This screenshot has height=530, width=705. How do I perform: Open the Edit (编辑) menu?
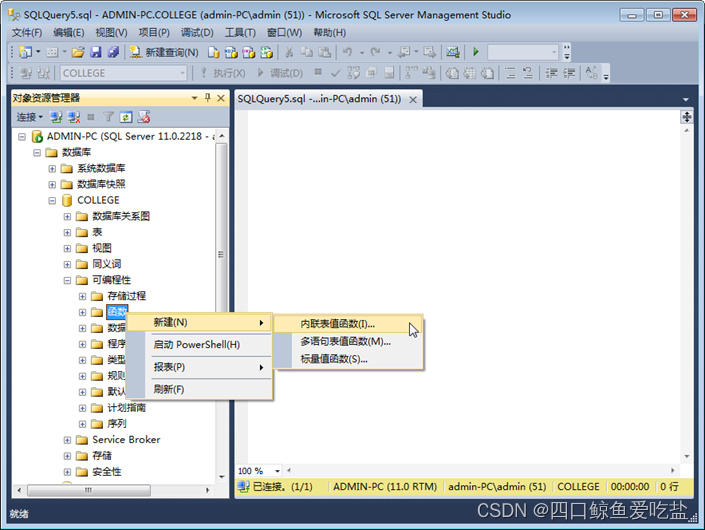pos(69,33)
